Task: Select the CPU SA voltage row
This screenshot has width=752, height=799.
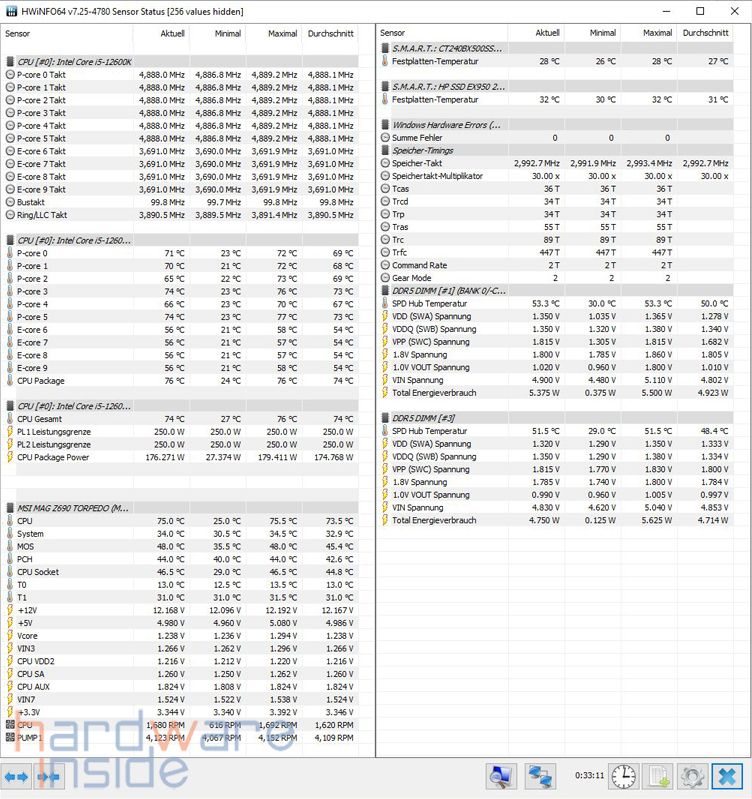Action: click(180, 674)
